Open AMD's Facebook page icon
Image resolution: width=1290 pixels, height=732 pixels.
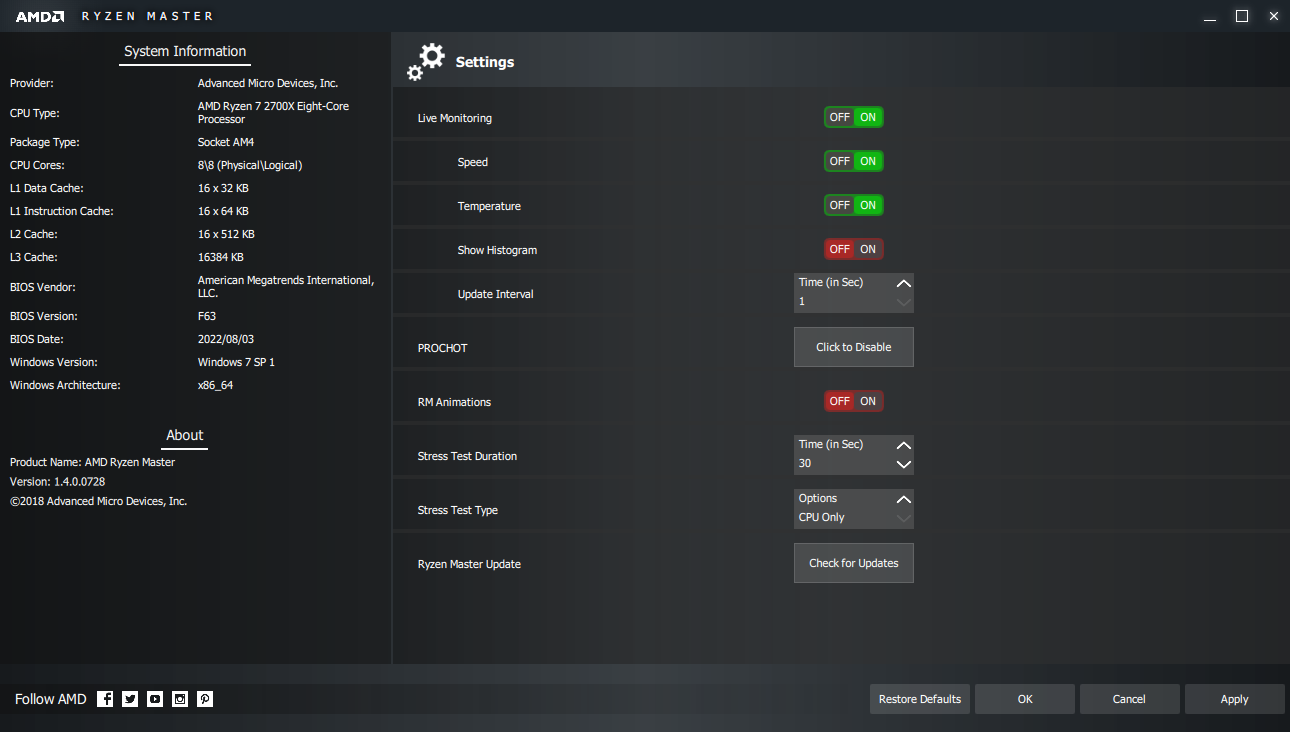(x=105, y=699)
